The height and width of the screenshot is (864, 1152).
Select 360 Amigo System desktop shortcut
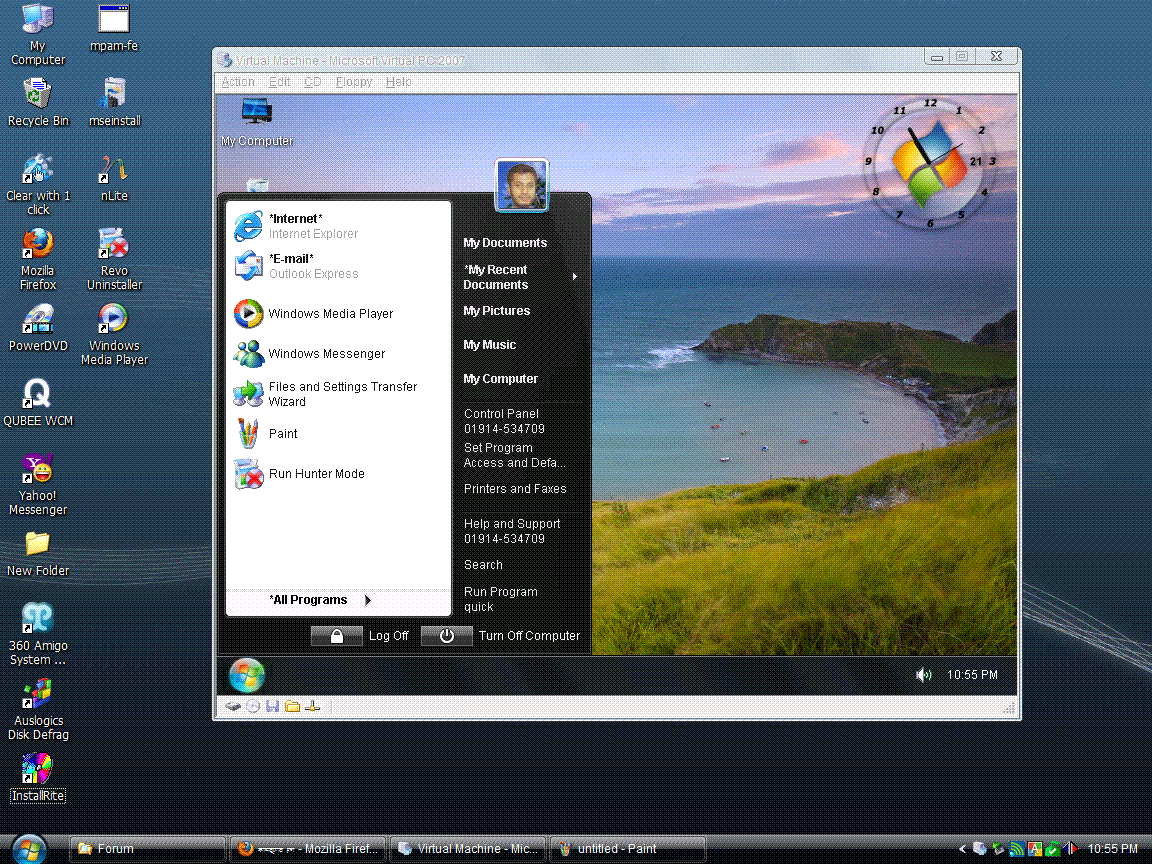point(37,634)
